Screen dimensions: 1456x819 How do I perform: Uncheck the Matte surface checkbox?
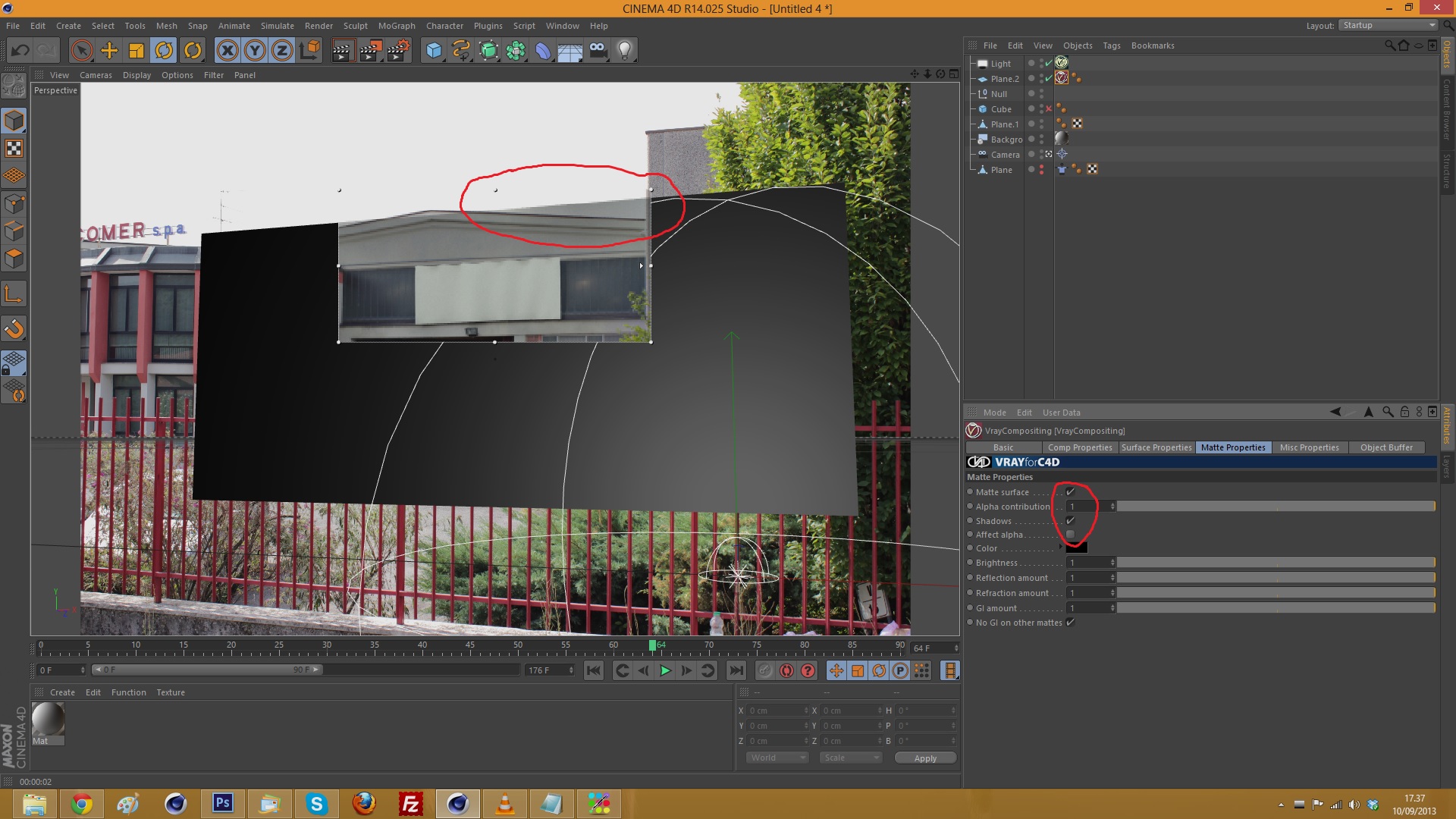click(x=1070, y=492)
